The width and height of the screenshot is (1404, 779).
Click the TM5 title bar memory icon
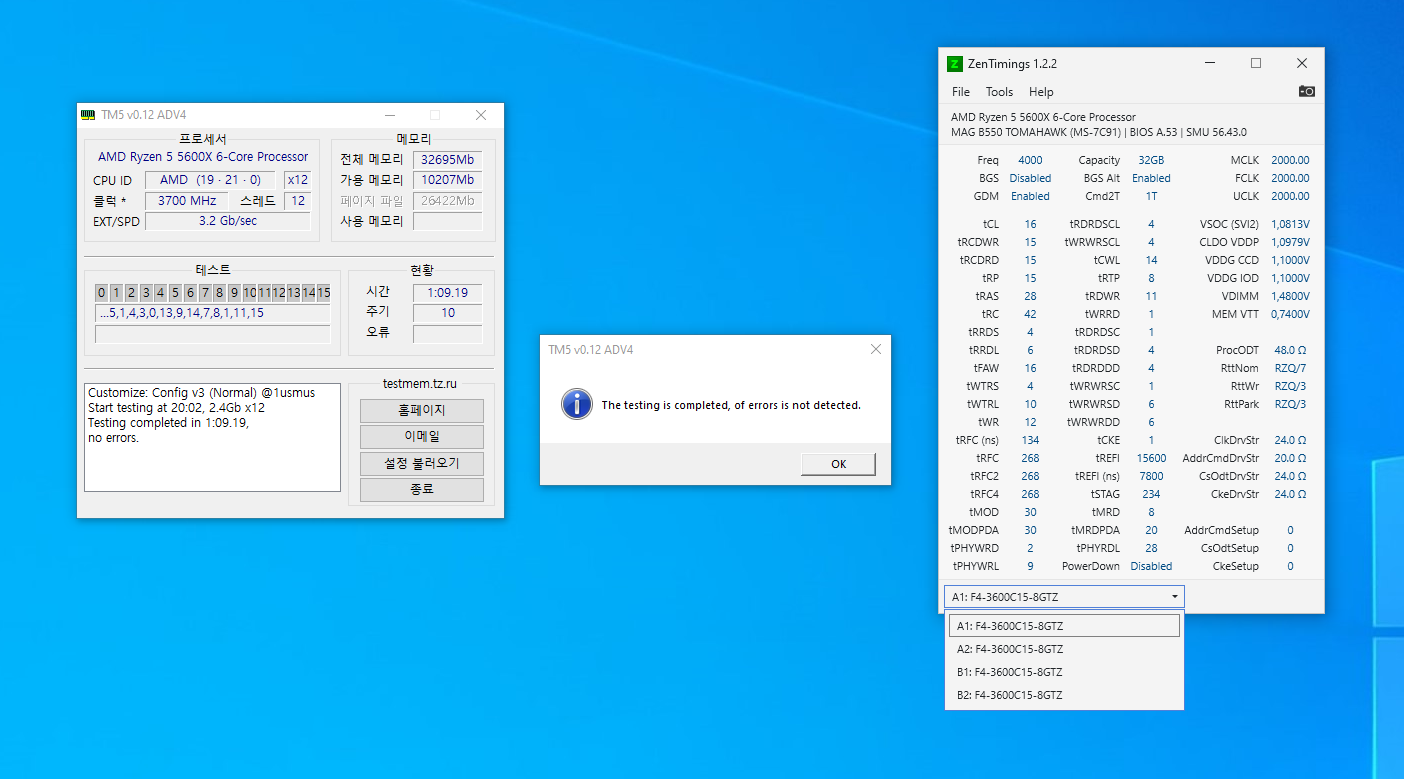click(88, 115)
